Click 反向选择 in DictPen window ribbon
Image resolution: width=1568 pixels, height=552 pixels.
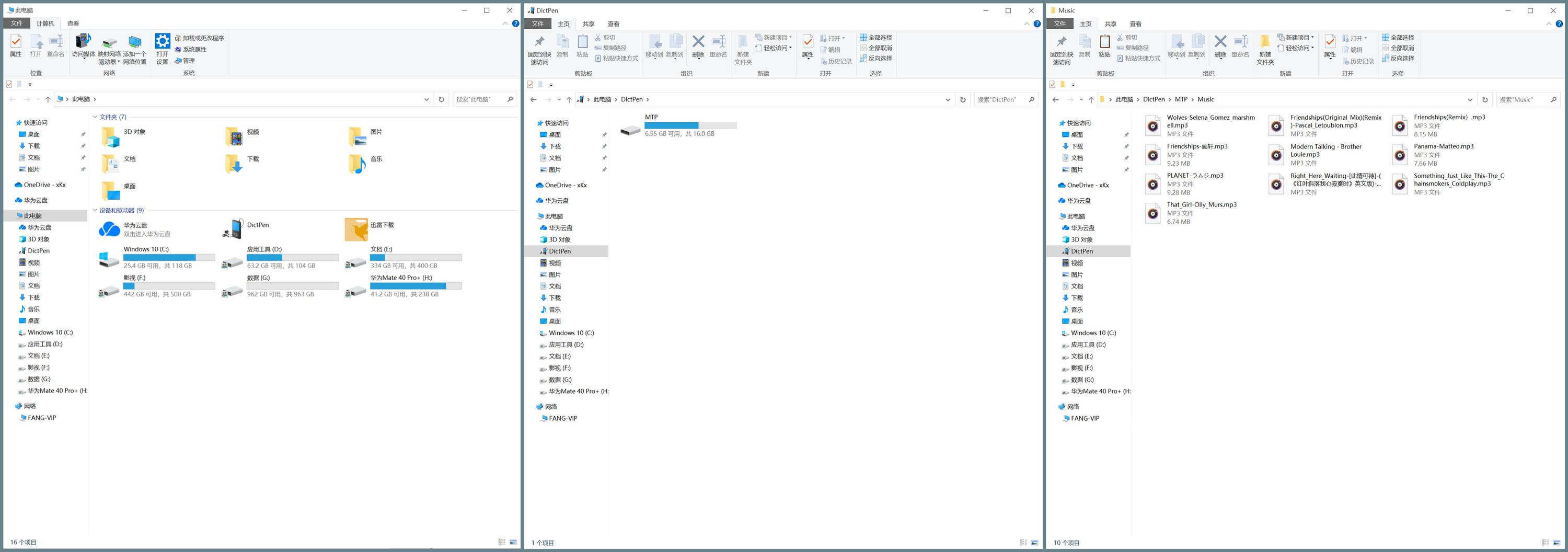pos(876,59)
